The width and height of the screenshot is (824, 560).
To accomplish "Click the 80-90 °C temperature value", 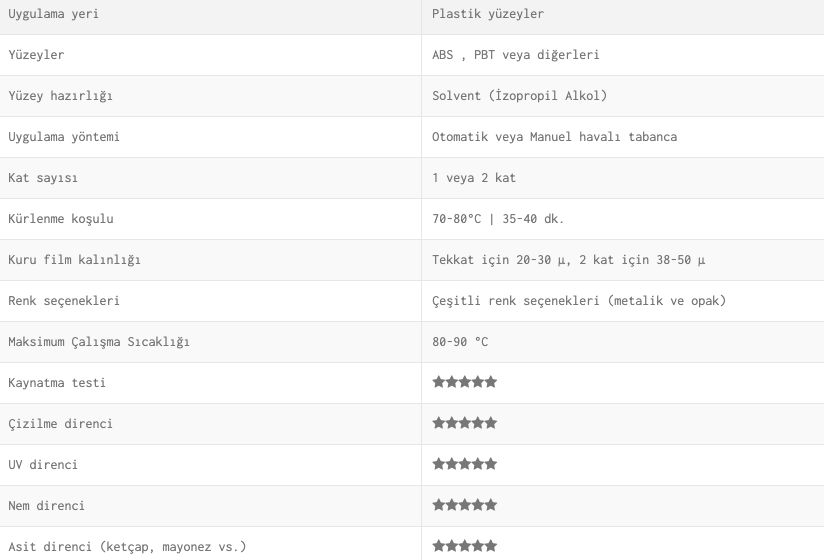I will pyautogui.click(x=460, y=341).
